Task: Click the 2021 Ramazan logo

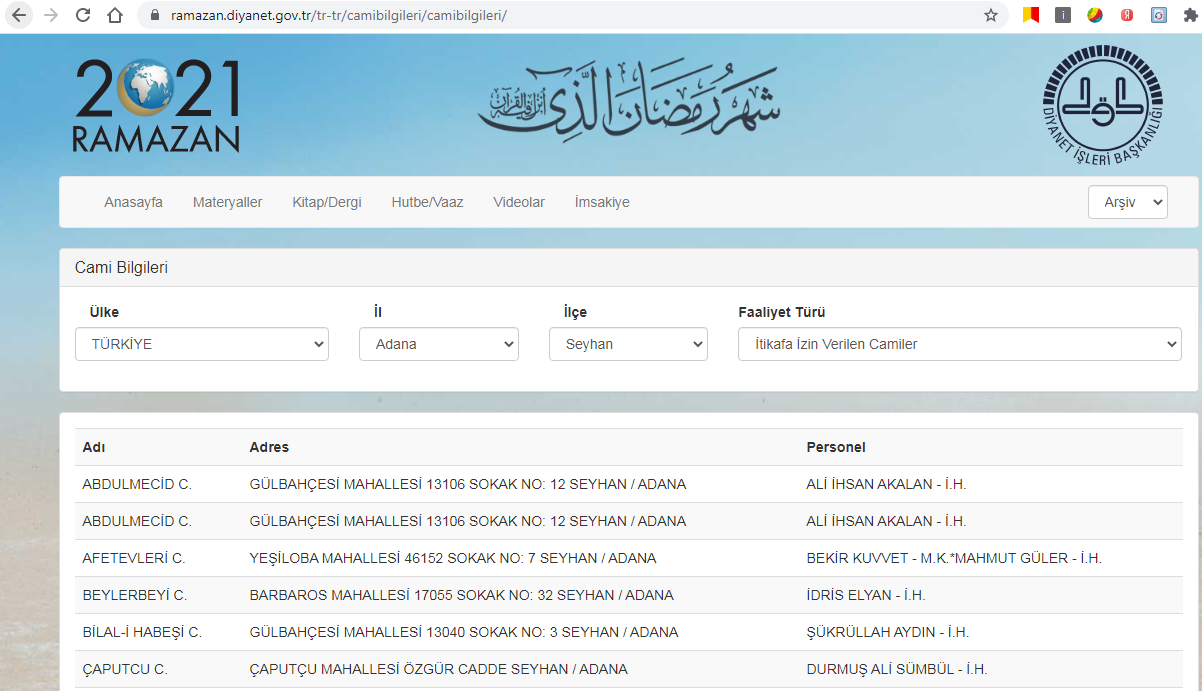Action: tap(156, 105)
